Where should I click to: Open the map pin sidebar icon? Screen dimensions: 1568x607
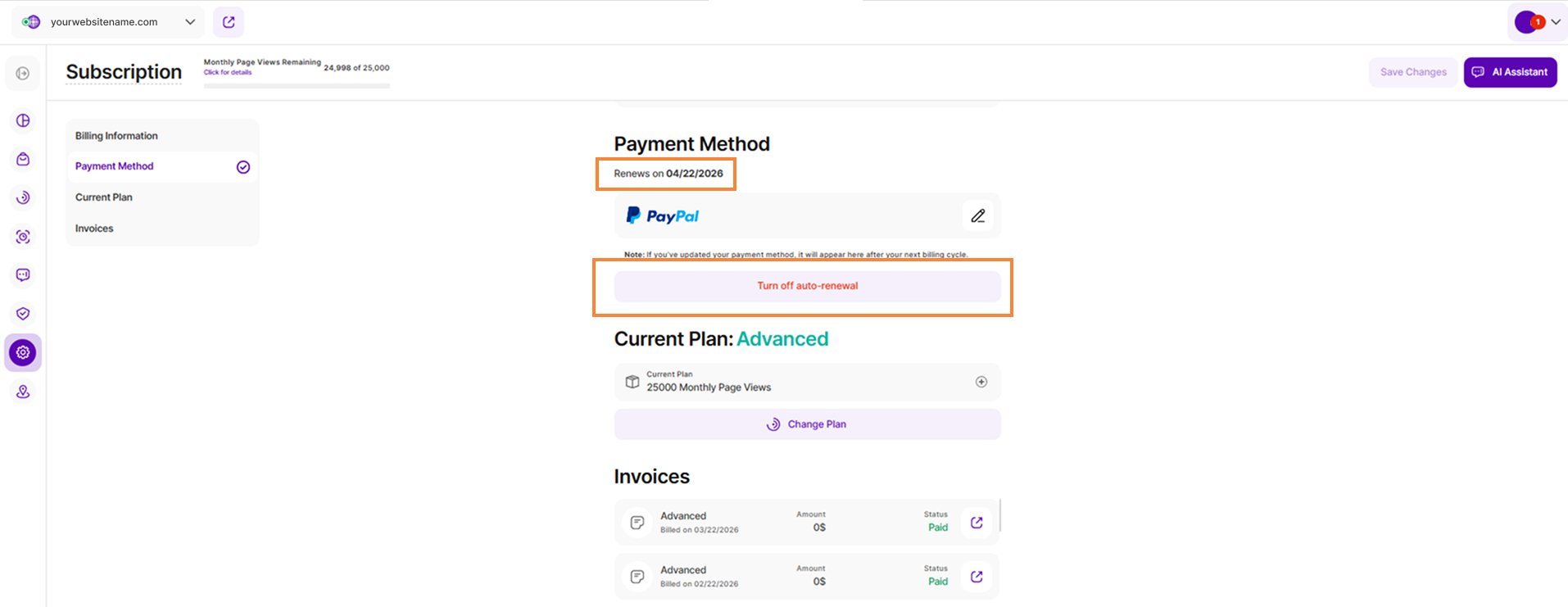pos(23,392)
